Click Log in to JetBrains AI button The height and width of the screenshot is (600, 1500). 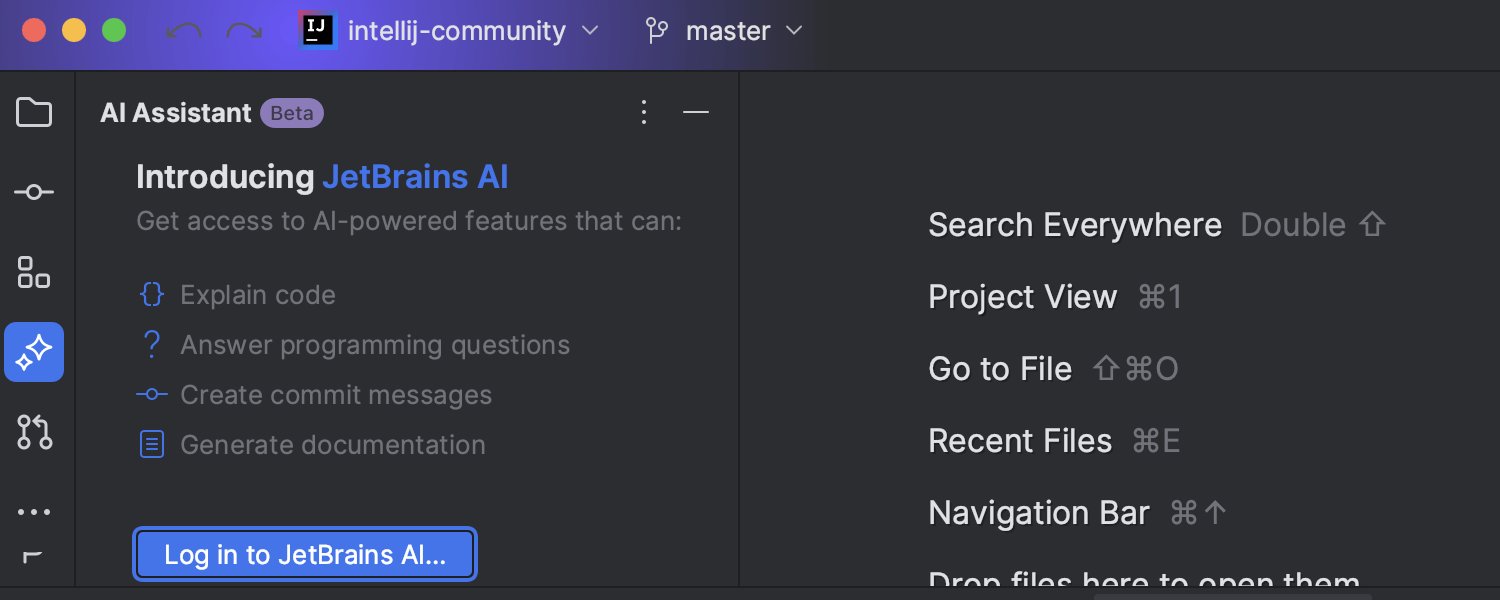coord(304,554)
